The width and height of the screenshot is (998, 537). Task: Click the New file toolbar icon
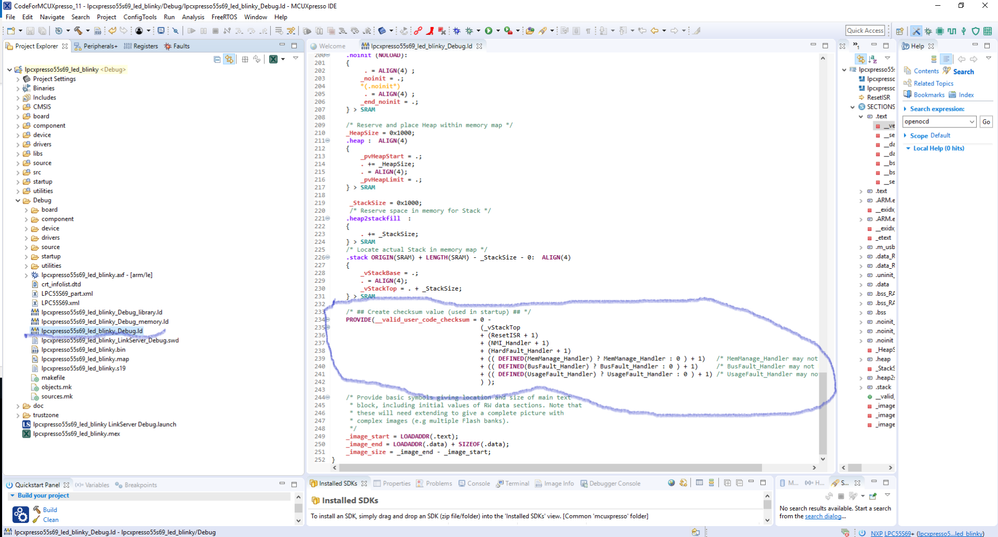11,31
